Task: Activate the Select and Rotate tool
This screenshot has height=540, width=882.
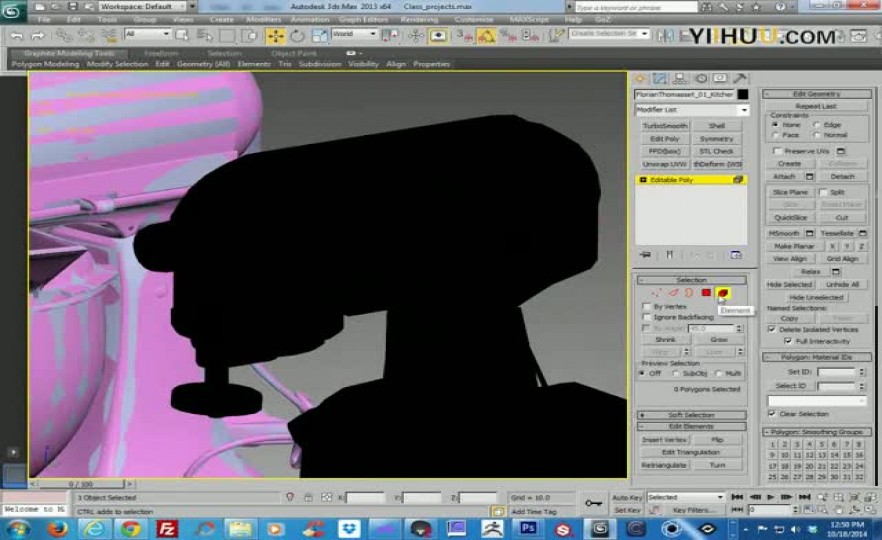Action: [x=298, y=36]
